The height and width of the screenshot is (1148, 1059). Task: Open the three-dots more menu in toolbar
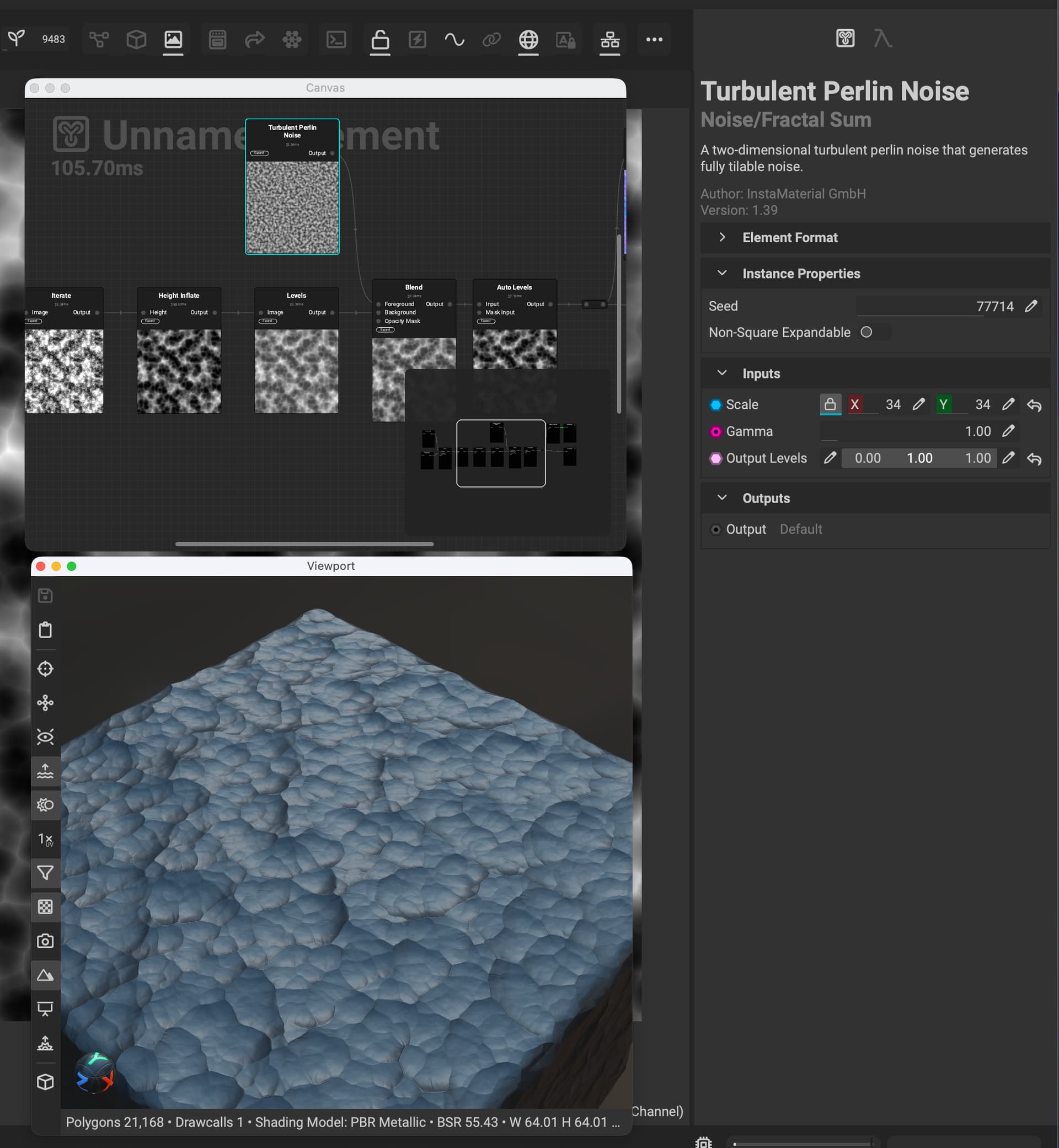(x=654, y=40)
